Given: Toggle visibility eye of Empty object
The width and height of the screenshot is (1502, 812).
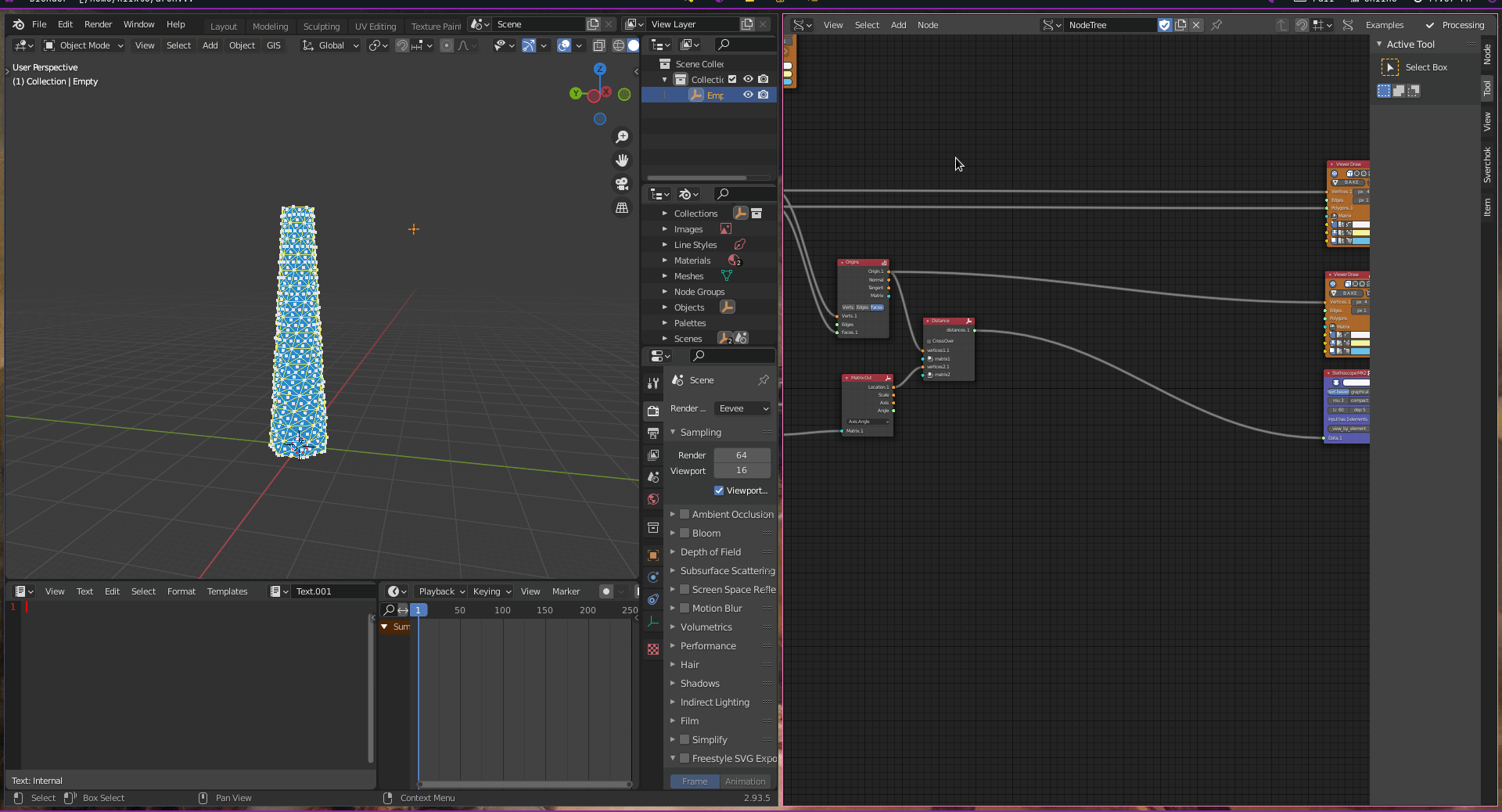Looking at the screenshot, I should (x=748, y=95).
